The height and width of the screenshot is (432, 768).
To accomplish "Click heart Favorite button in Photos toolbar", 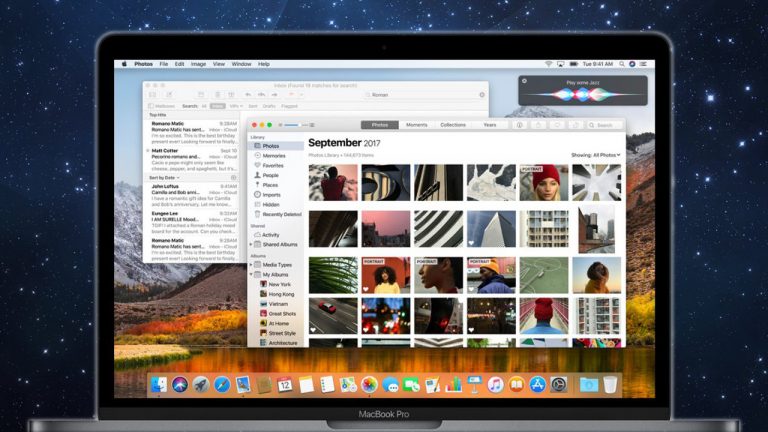I will click(x=557, y=125).
